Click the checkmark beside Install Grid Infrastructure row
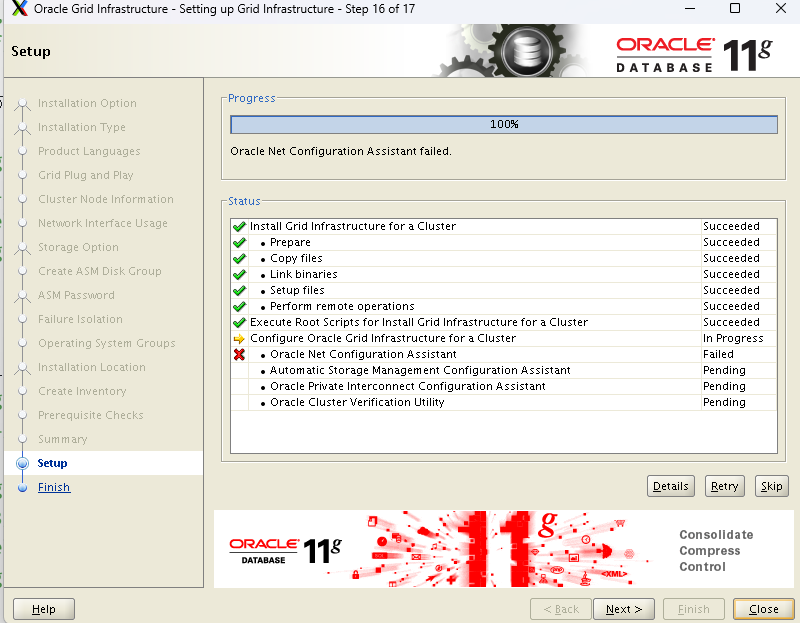This screenshot has height=623, width=800. (239, 227)
